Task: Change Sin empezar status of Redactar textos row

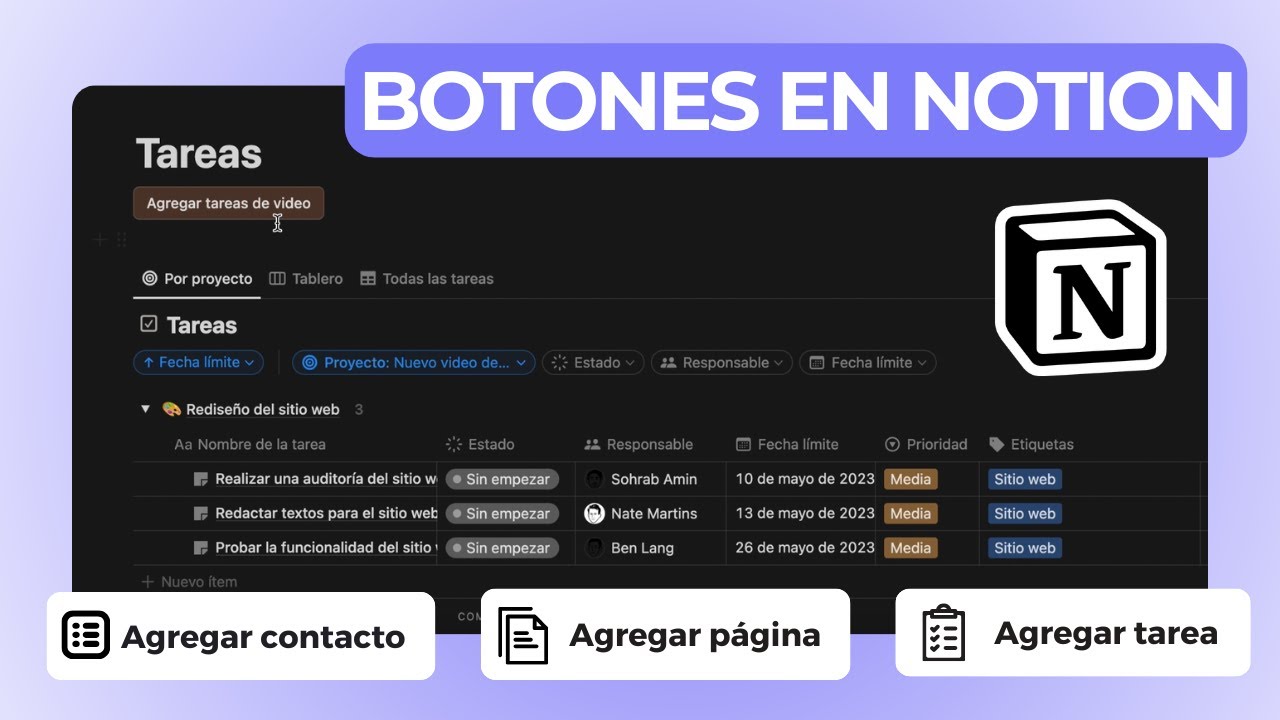Action: (x=502, y=513)
